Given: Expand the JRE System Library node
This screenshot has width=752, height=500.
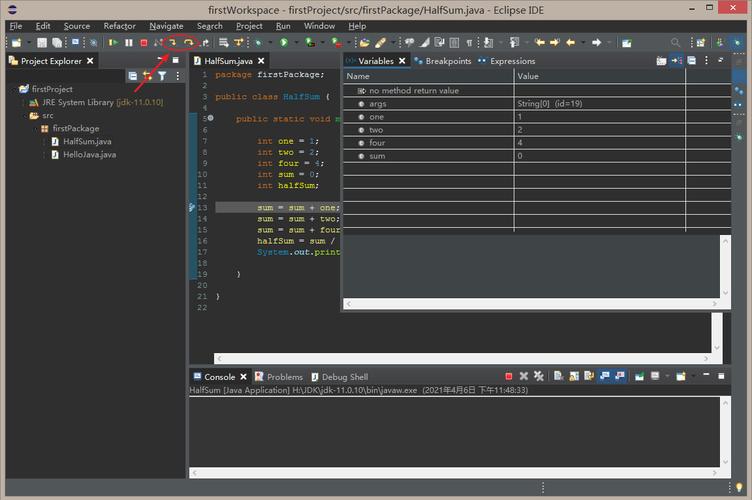Looking at the screenshot, I should (23, 103).
